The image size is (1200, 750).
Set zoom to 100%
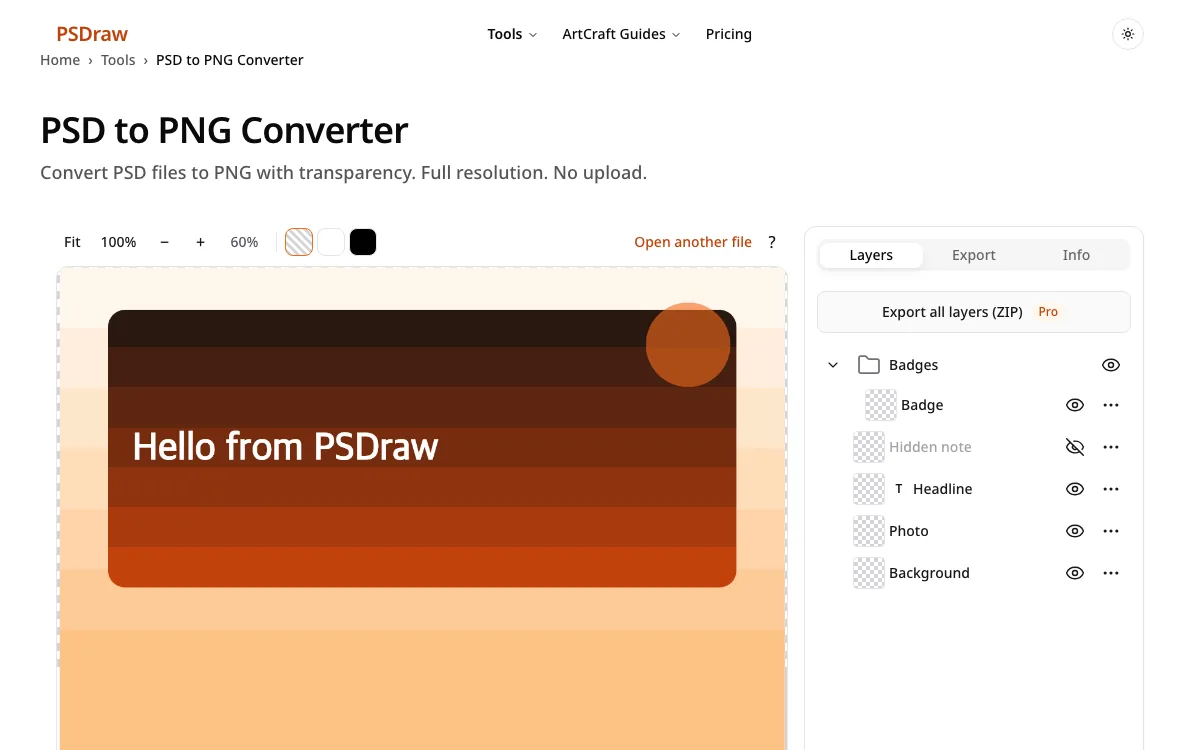118,242
